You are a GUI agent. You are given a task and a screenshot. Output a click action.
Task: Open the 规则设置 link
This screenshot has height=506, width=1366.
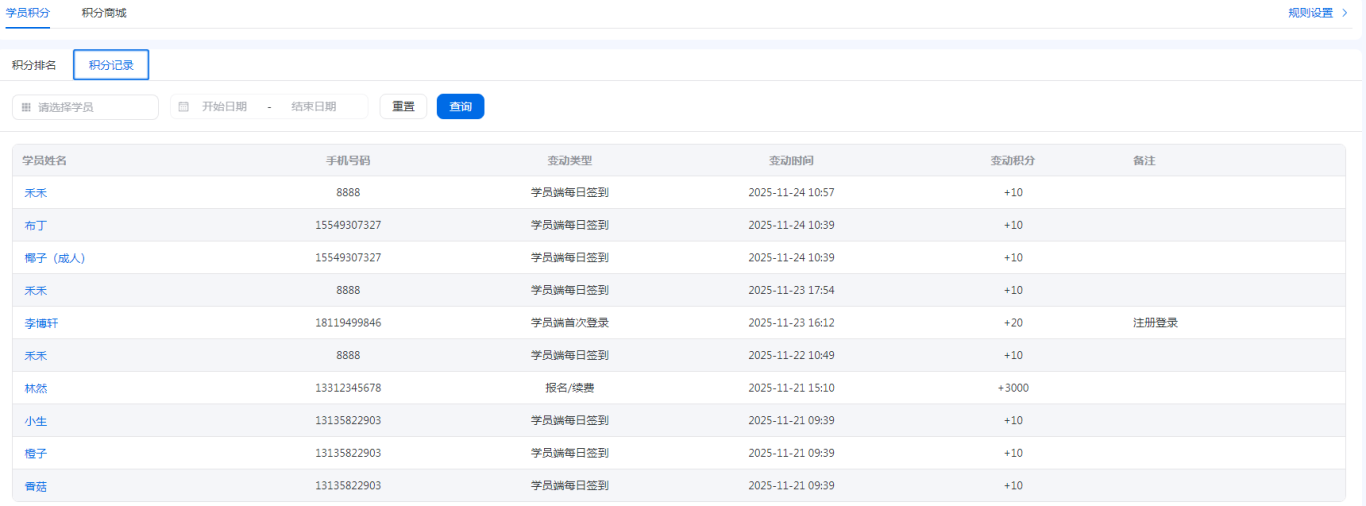(x=1310, y=13)
